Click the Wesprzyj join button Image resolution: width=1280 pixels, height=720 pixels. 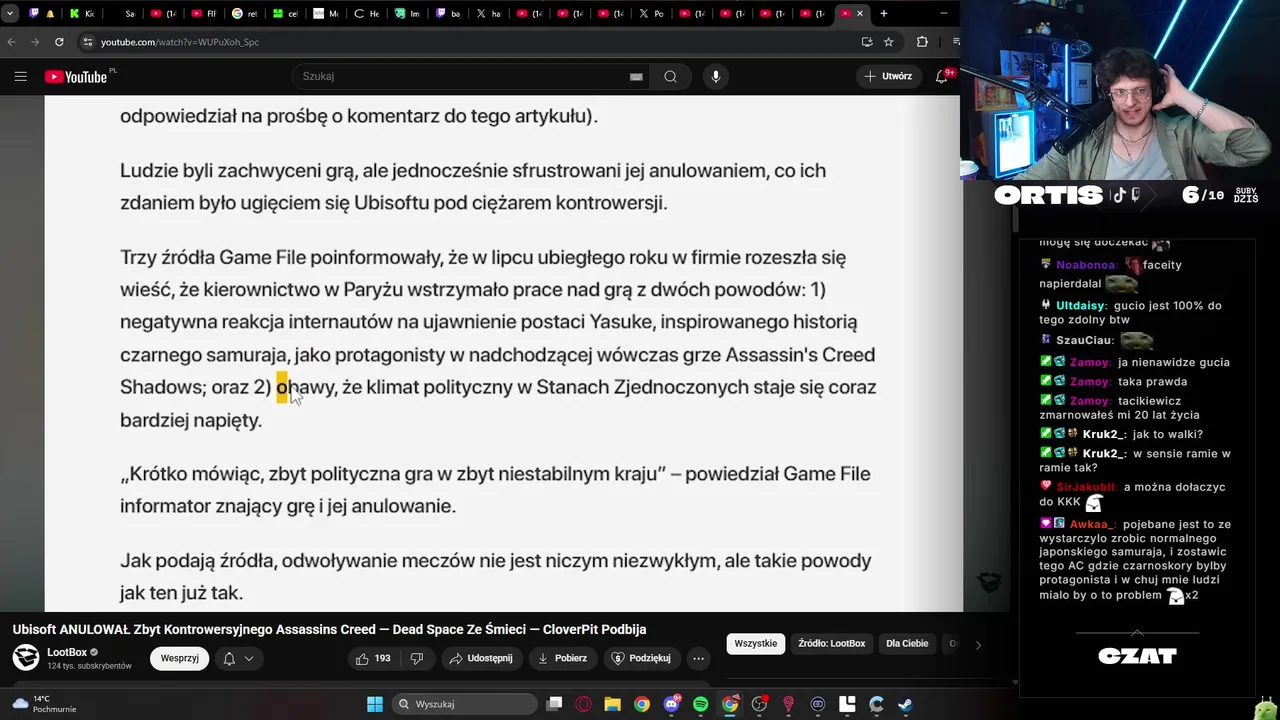pyautogui.click(x=180, y=658)
